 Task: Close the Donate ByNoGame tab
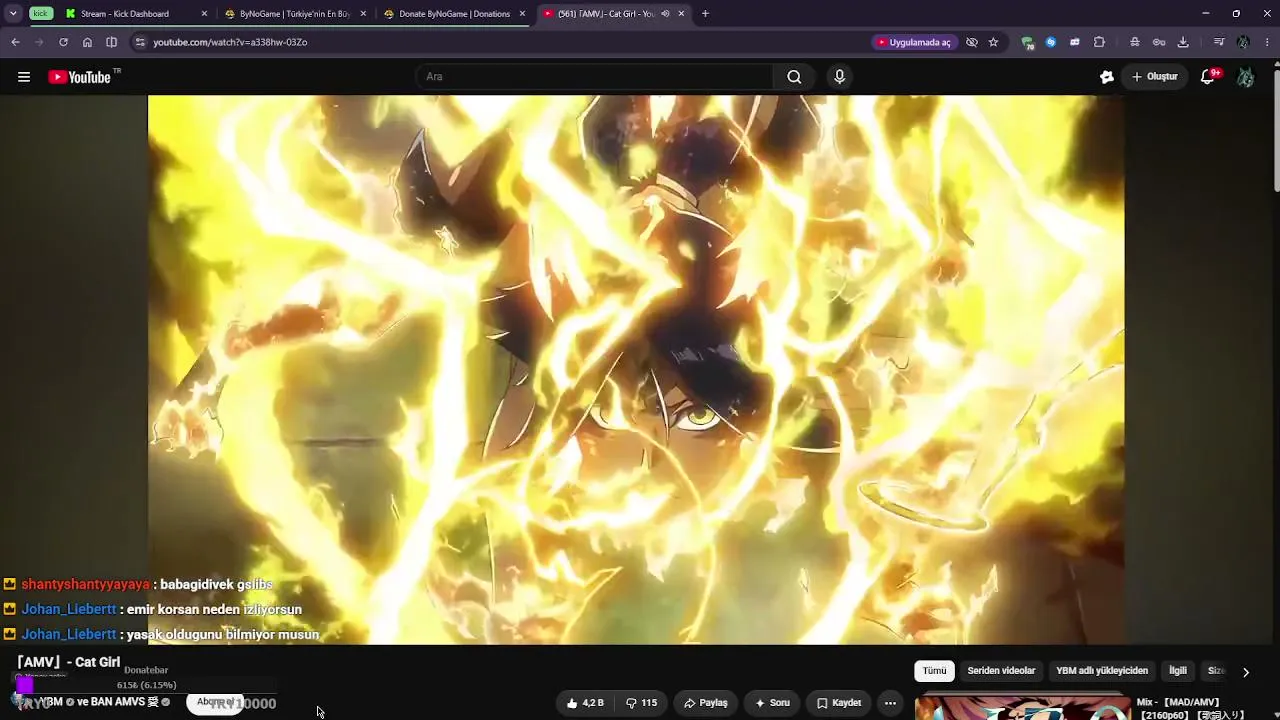[x=522, y=14]
